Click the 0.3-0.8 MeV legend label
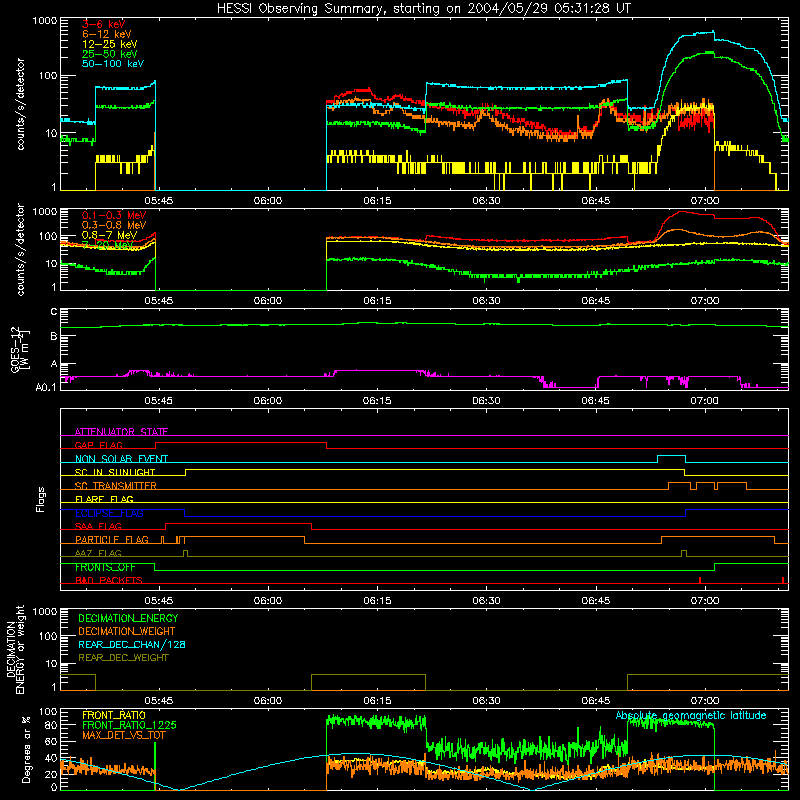This screenshot has width=800, height=800. click(114, 225)
